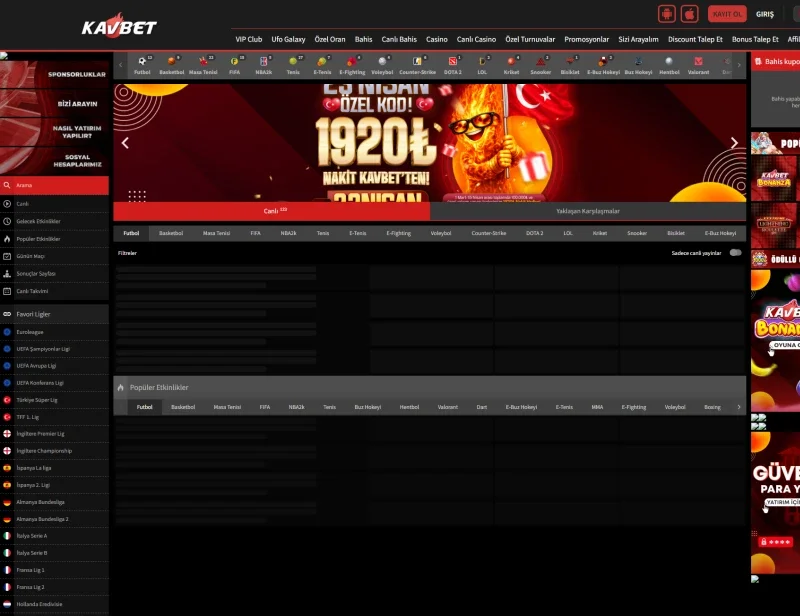
Task: Show previous sports in top icon strip
Action: tap(120, 65)
